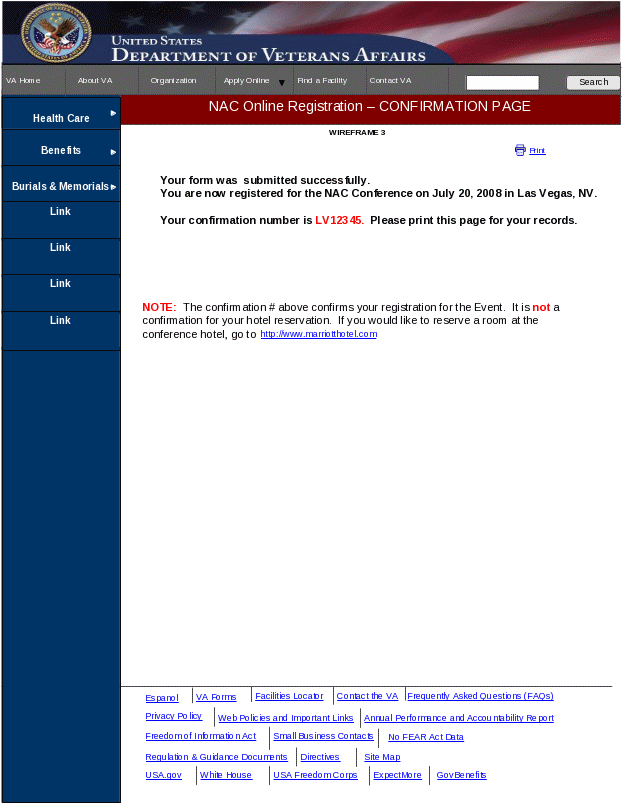Expand the Burials & Memorials submenu arrow

[x=113, y=187]
